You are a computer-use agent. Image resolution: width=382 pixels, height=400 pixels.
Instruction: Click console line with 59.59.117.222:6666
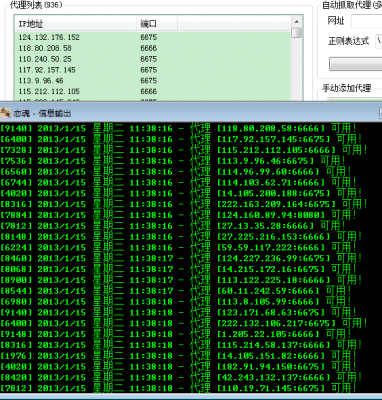click(178, 247)
